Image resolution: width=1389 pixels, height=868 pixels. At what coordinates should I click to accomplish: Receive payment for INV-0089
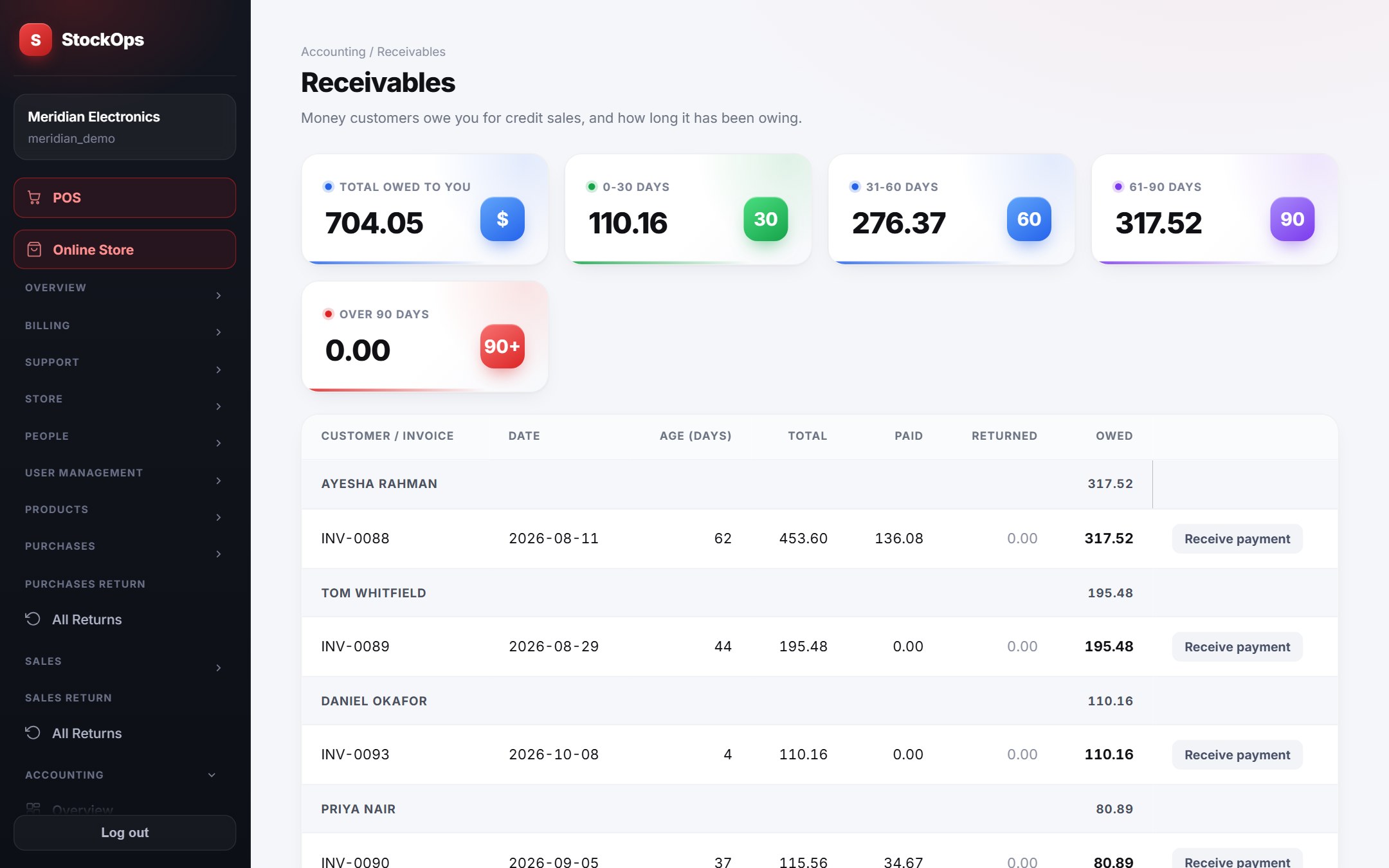tap(1237, 647)
